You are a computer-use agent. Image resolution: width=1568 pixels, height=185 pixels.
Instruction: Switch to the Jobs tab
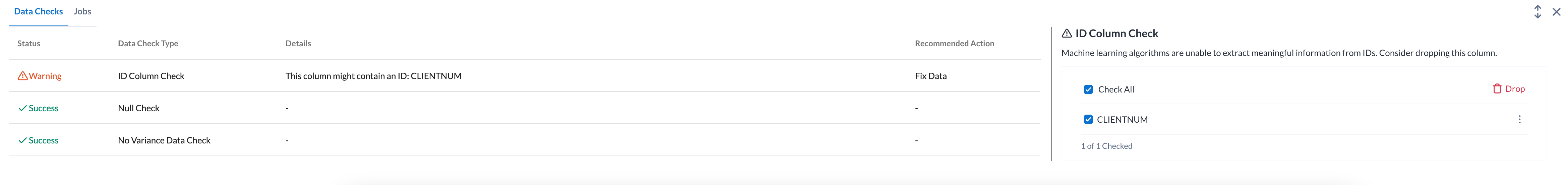coord(82,11)
